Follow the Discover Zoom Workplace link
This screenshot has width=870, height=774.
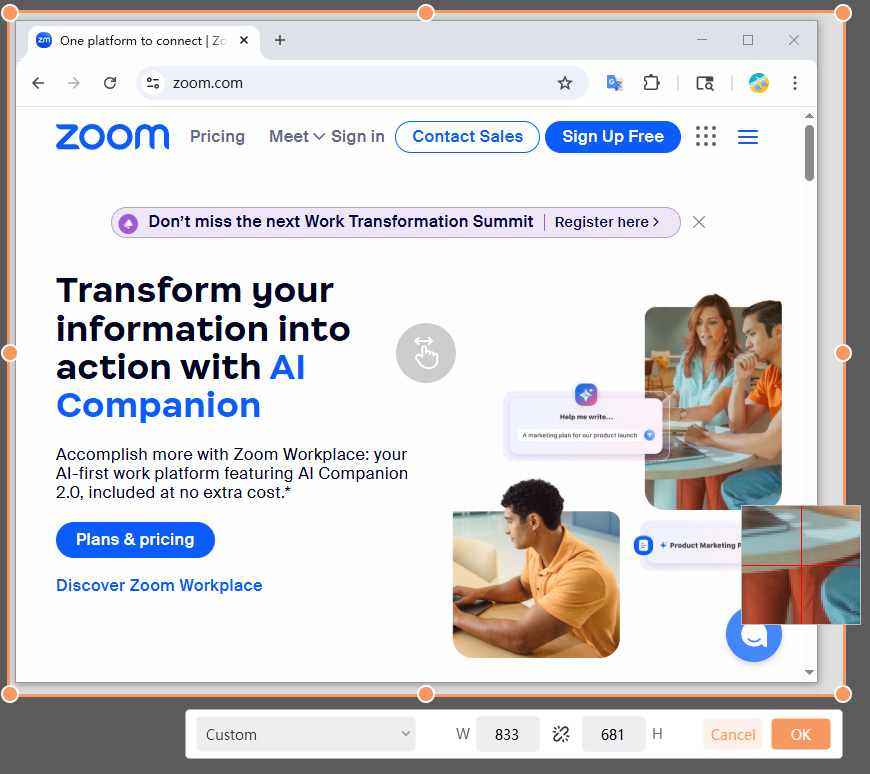coord(159,585)
